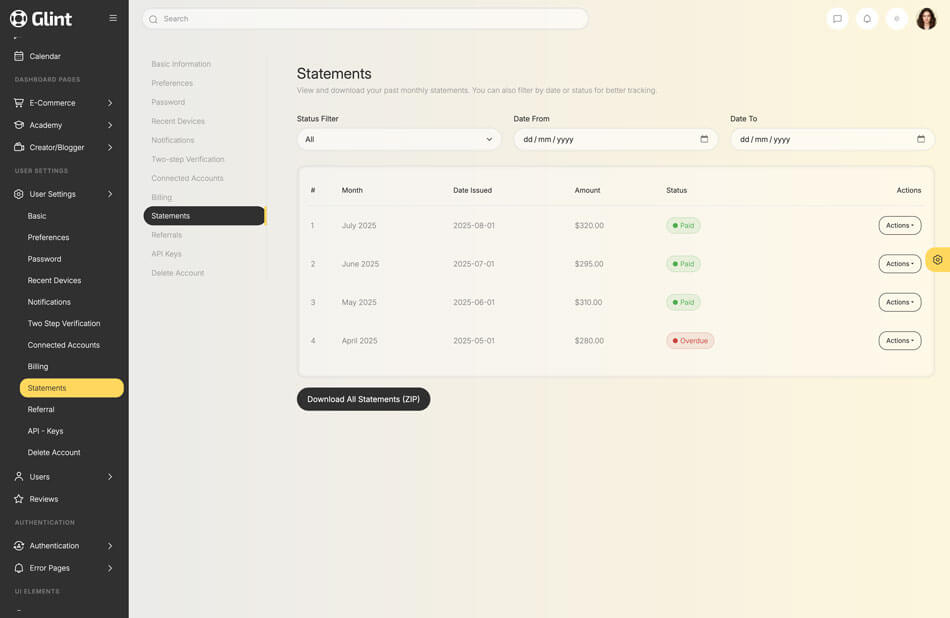The image size is (950, 618).
Task: Click the Reviews star icon in sidebar
Action: (x=19, y=499)
